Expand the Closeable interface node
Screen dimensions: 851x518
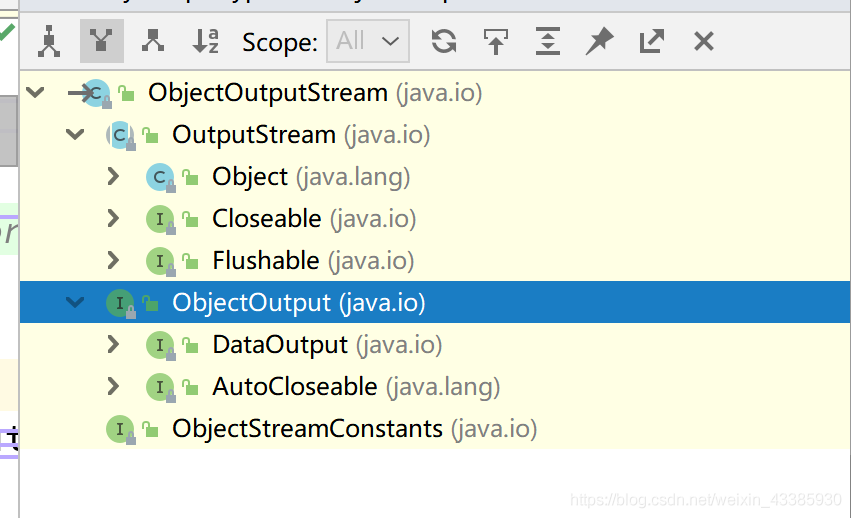point(113,219)
